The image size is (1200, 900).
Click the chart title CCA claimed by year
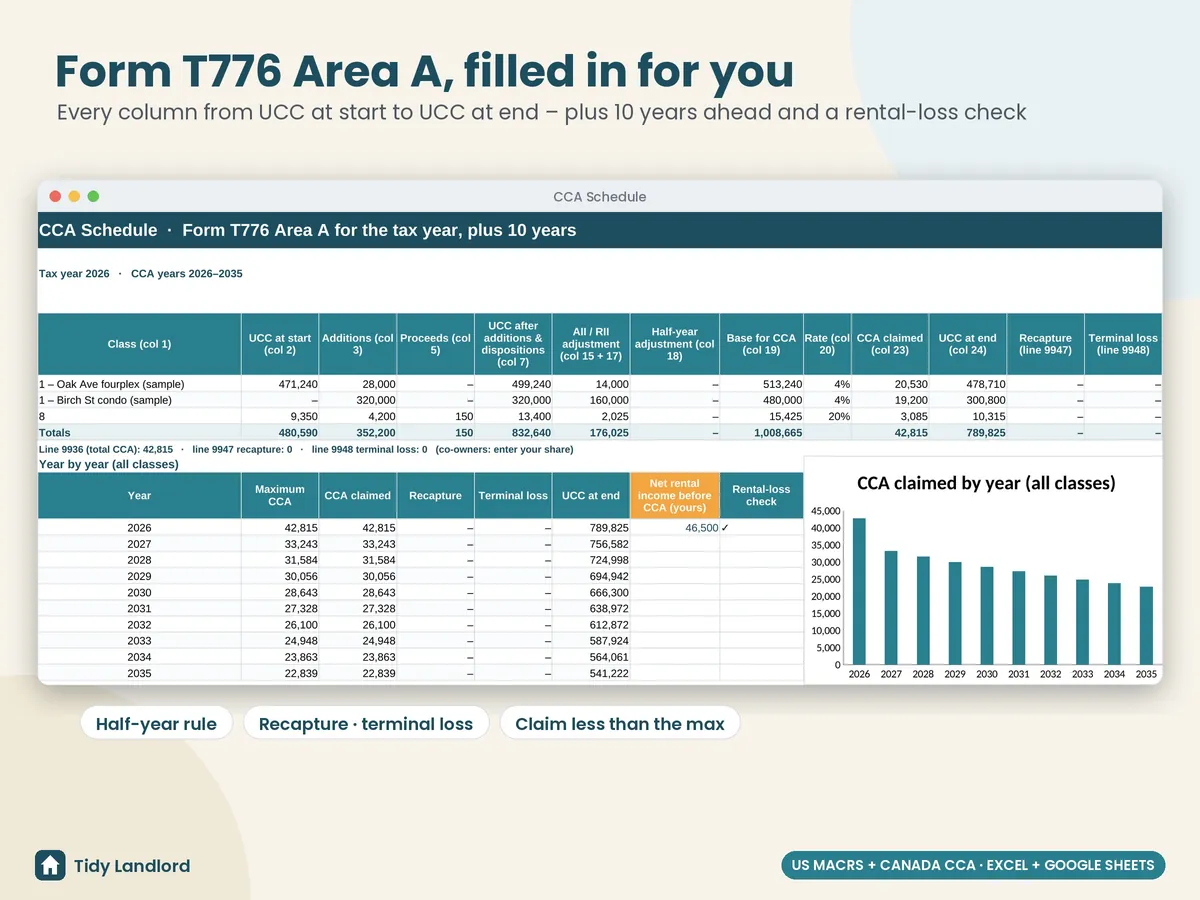pyautogui.click(x=986, y=483)
